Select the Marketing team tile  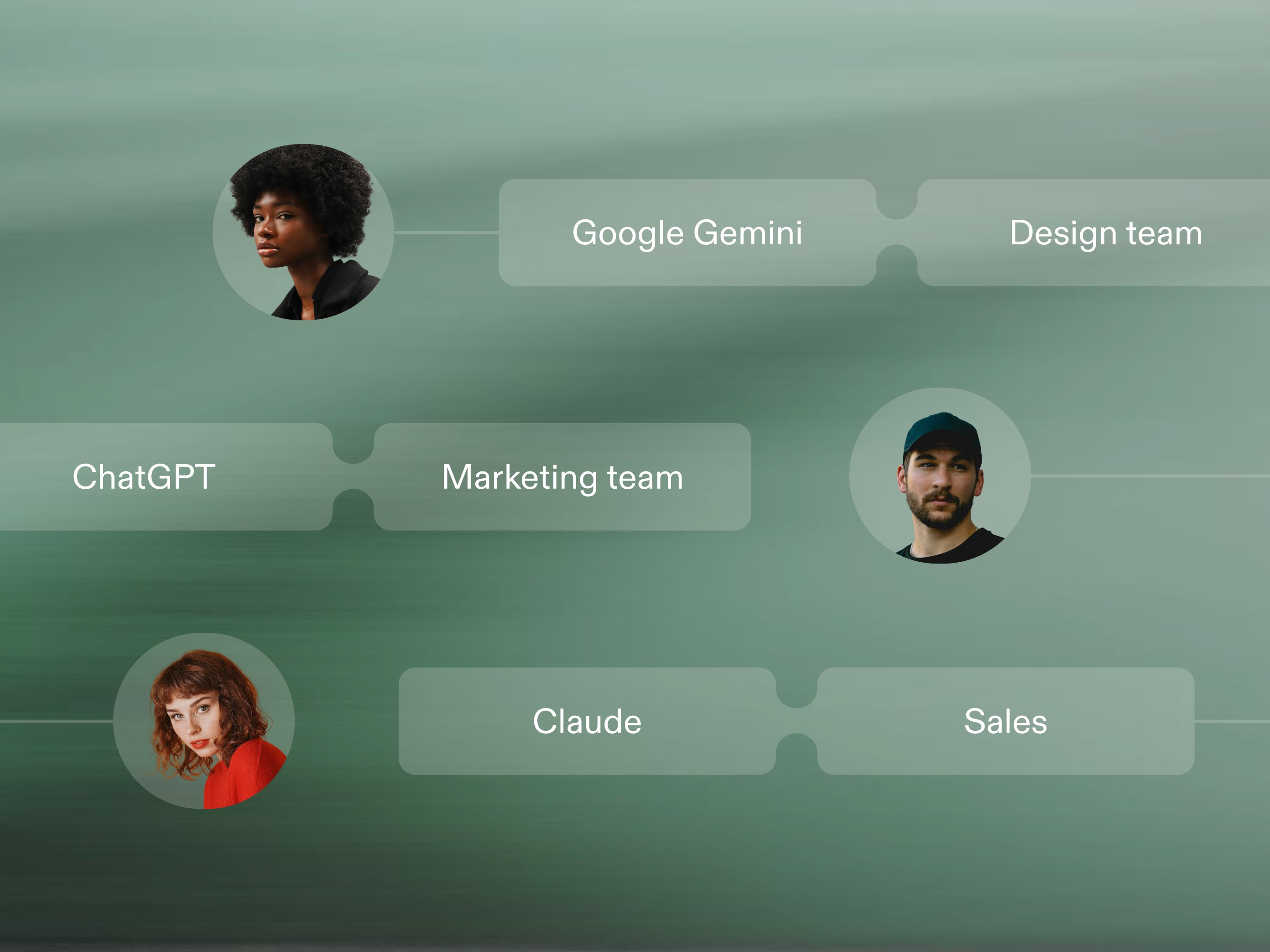[x=562, y=477]
